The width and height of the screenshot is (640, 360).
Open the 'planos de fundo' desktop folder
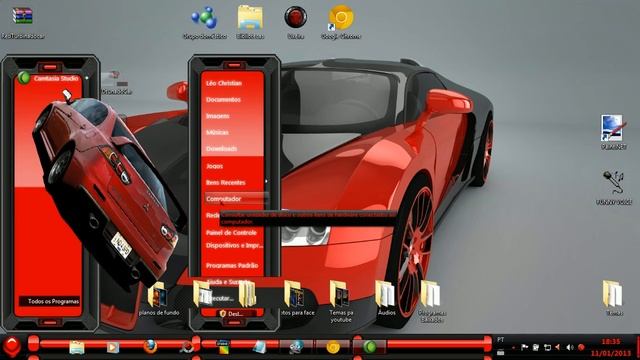tap(158, 295)
